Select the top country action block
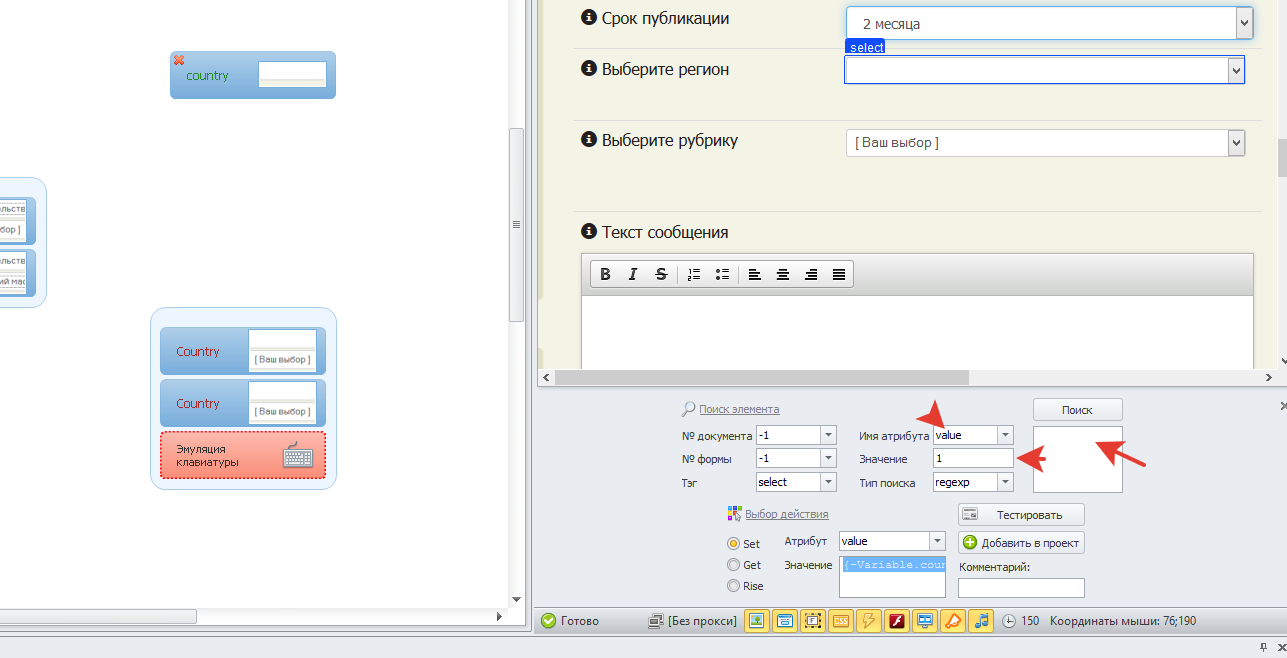This screenshot has height=658, width=1287. pos(253,75)
